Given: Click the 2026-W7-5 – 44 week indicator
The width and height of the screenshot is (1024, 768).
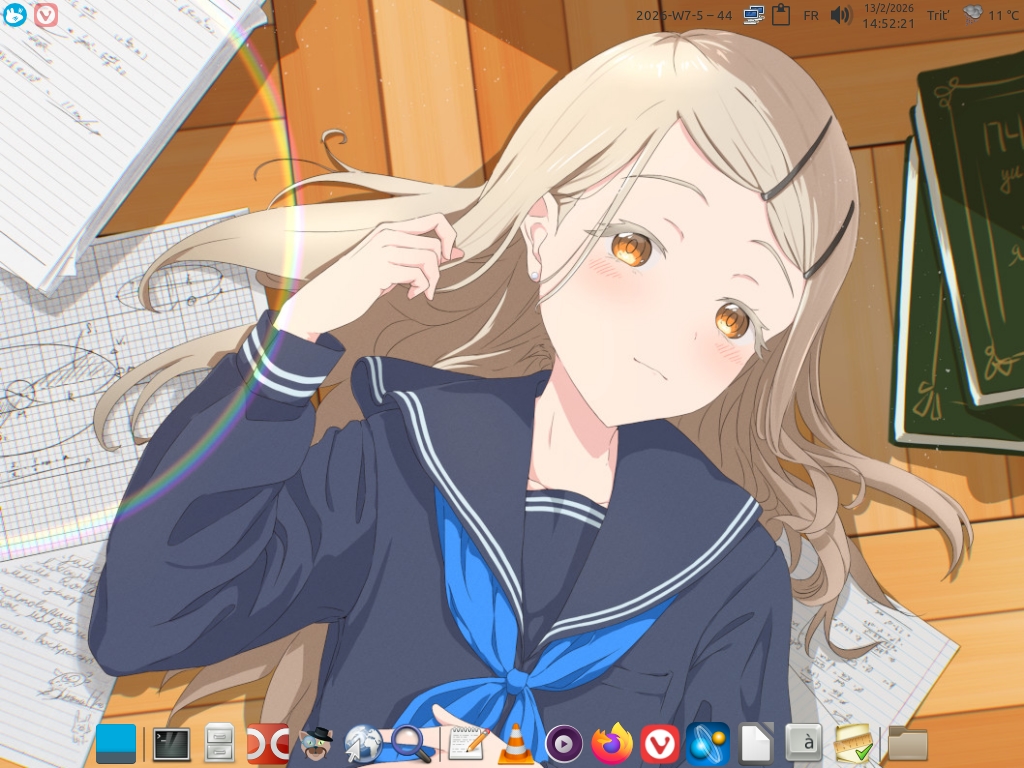Looking at the screenshot, I should [684, 15].
